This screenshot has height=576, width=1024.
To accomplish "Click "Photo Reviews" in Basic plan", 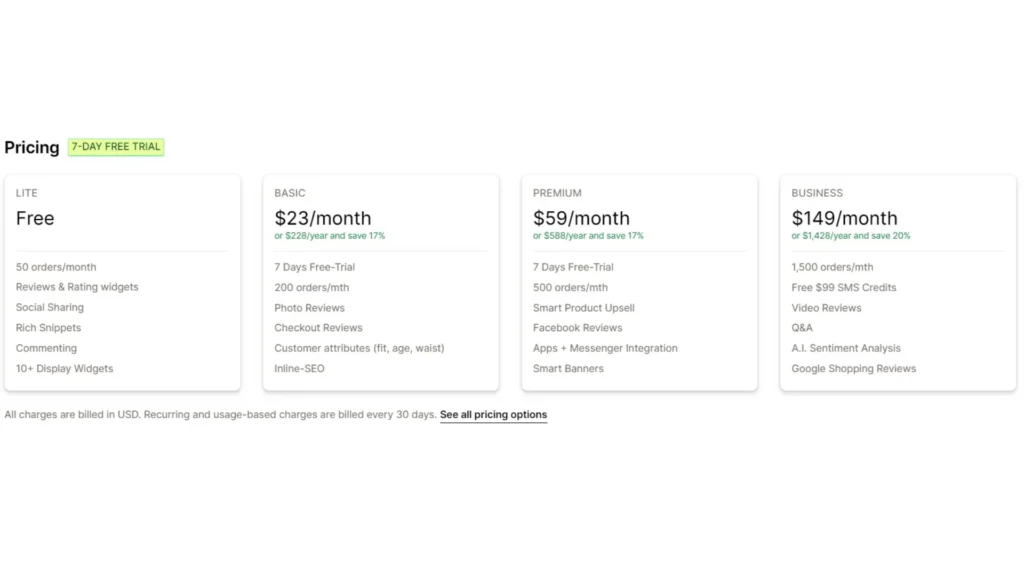I will coord(310,308).
